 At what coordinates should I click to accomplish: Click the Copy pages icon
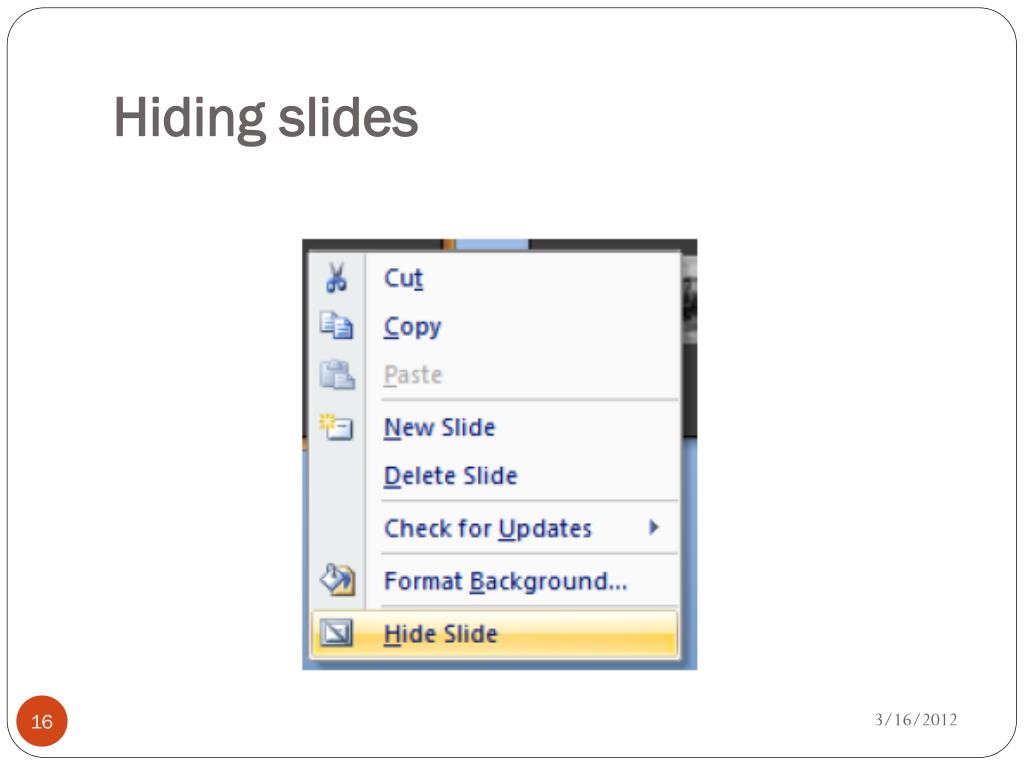pos(336,325)
